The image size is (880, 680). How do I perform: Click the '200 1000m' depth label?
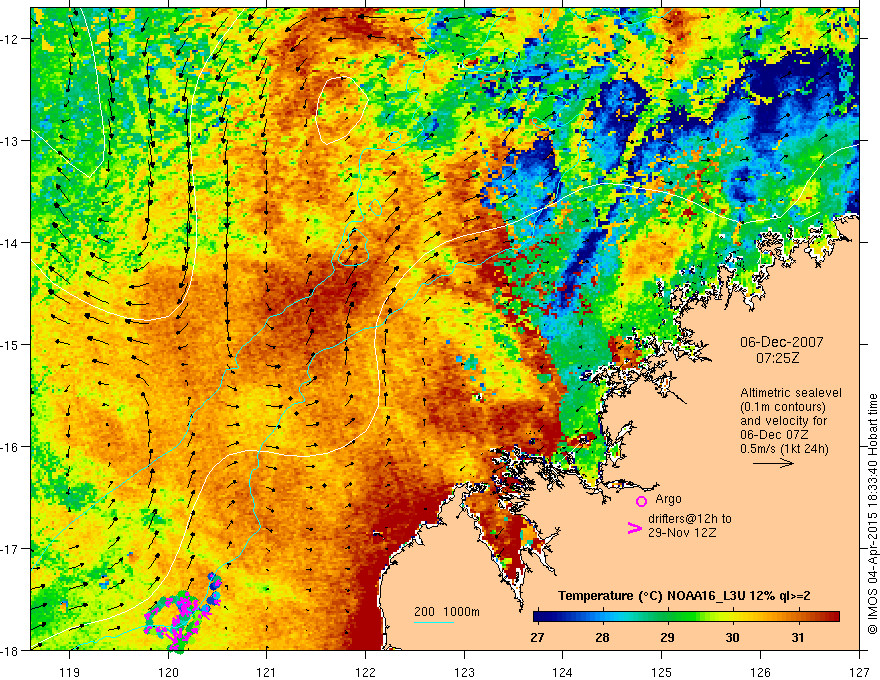pyautogui.click(x=447, y=612)
